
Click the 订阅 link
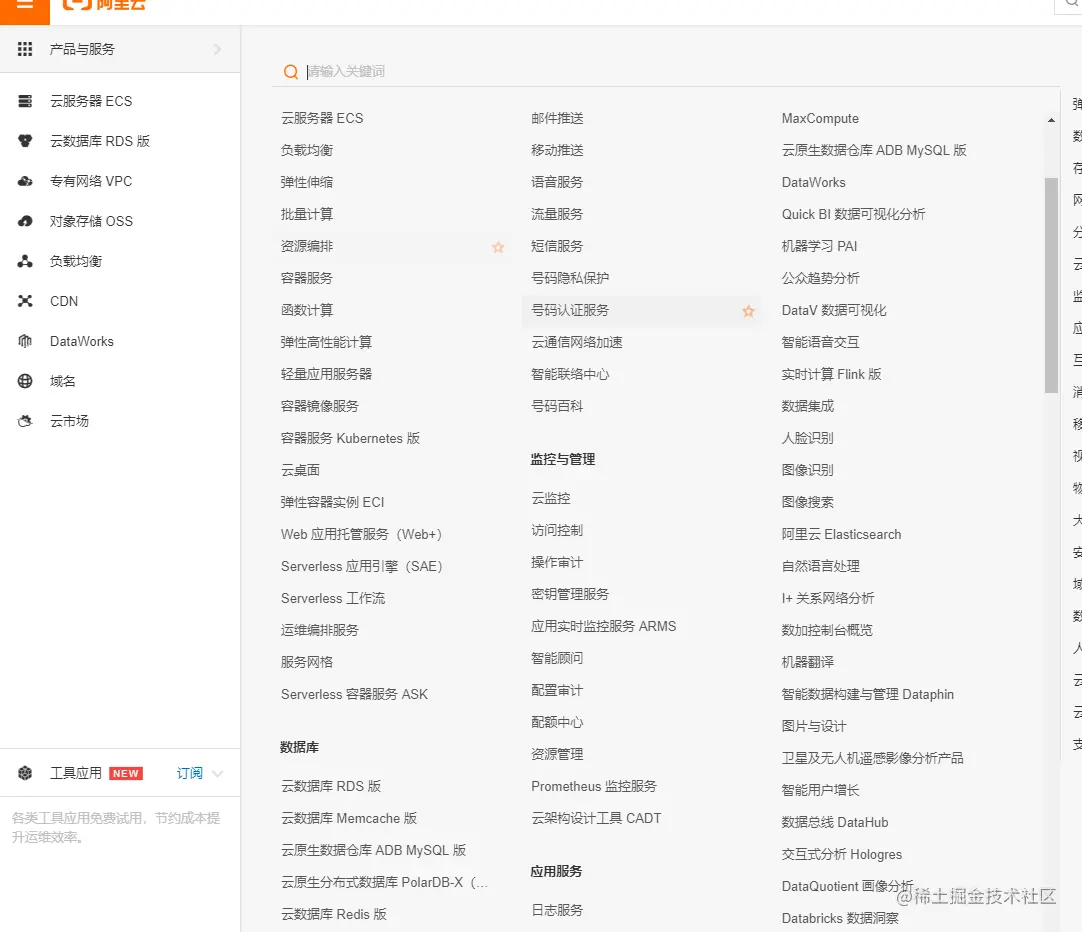click(x=190, y=773)
